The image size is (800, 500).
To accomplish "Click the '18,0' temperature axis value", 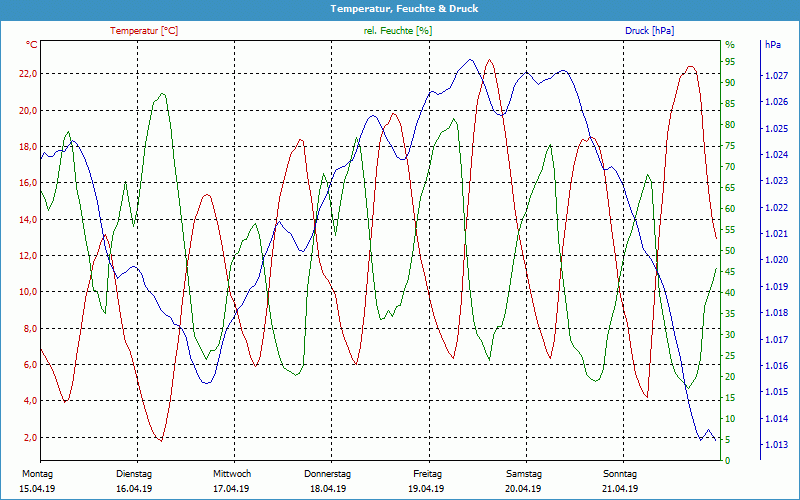I will (28, 146).
